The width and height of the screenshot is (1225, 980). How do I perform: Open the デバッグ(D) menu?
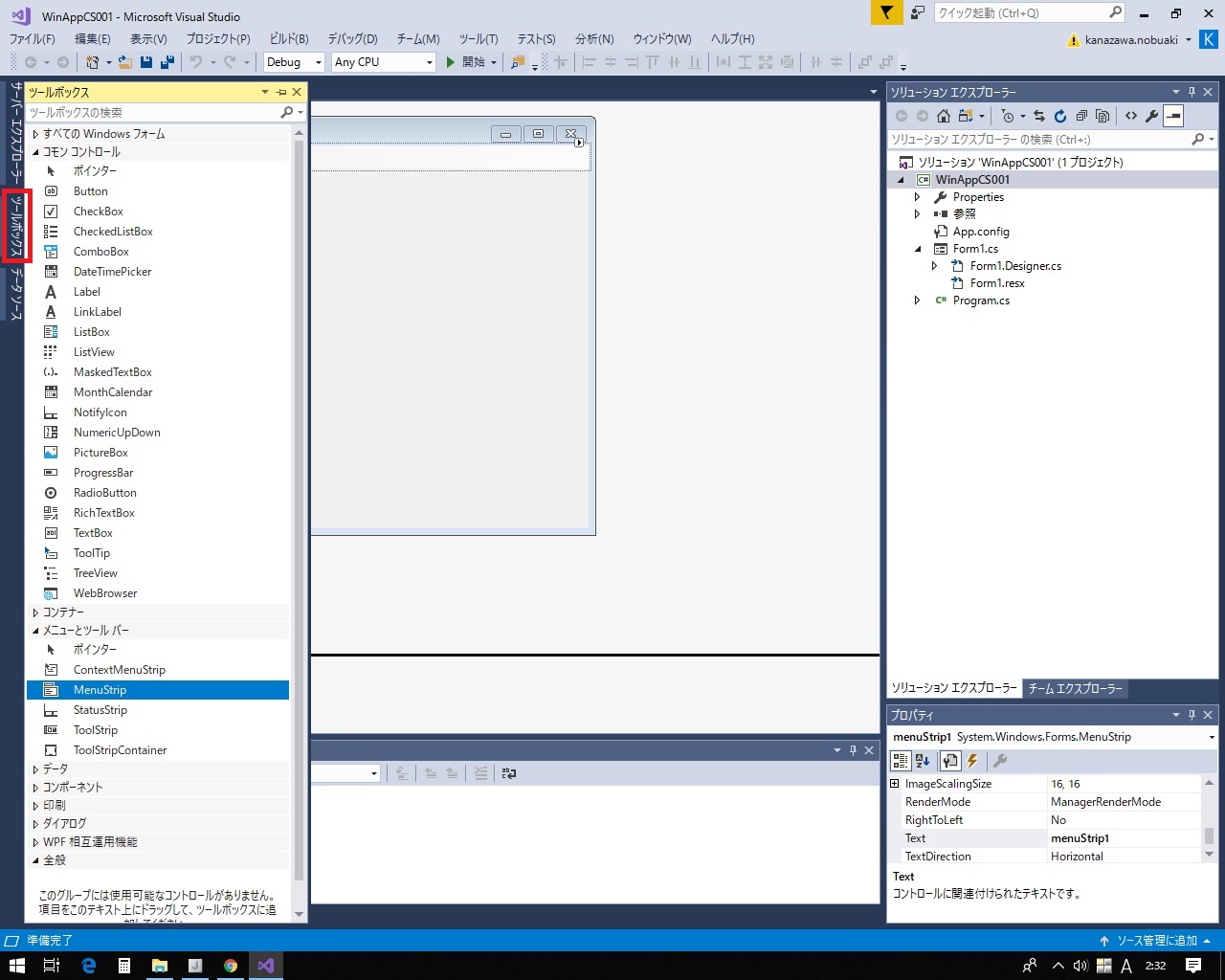coord(353,39)
